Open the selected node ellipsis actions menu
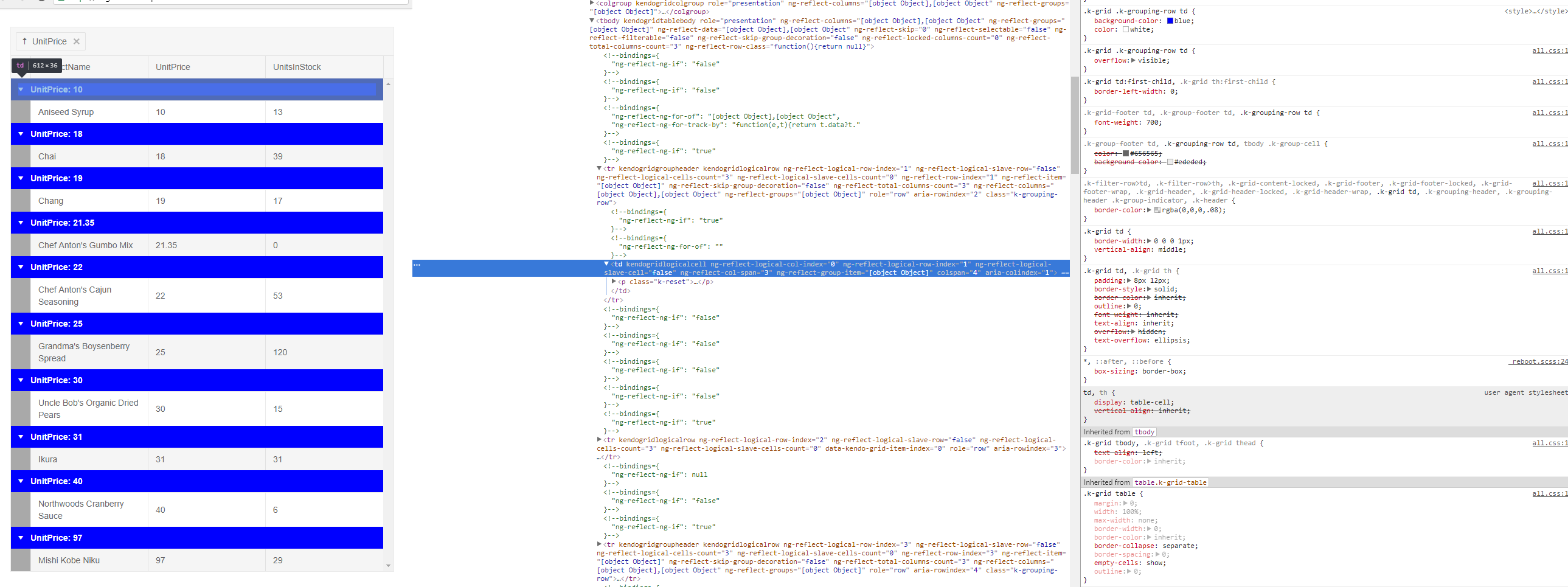1568x587 pixels. pyautogui.click(x=417, y=265)
